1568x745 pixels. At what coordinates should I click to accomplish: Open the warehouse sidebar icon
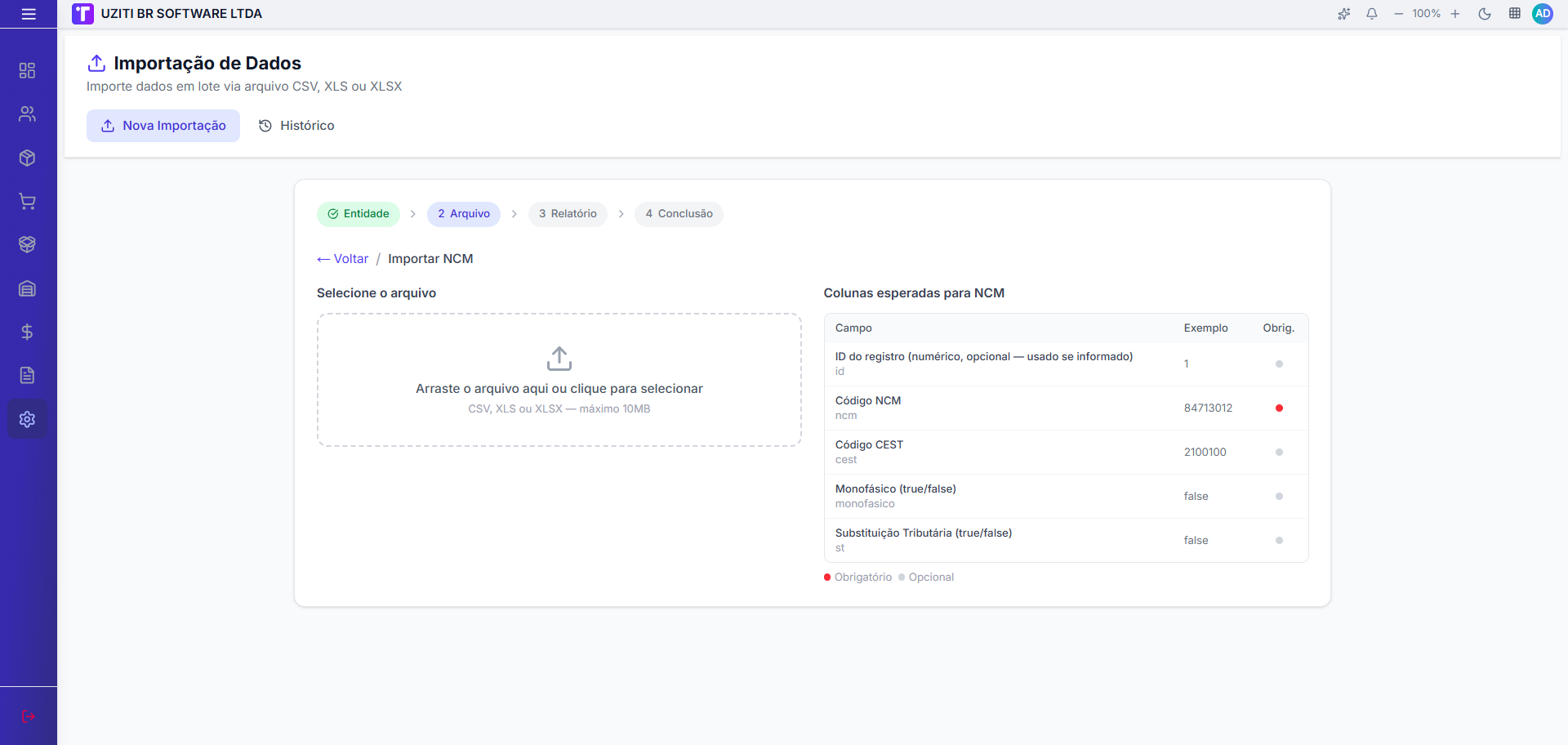pyautogui.click(x=27, y=288)
